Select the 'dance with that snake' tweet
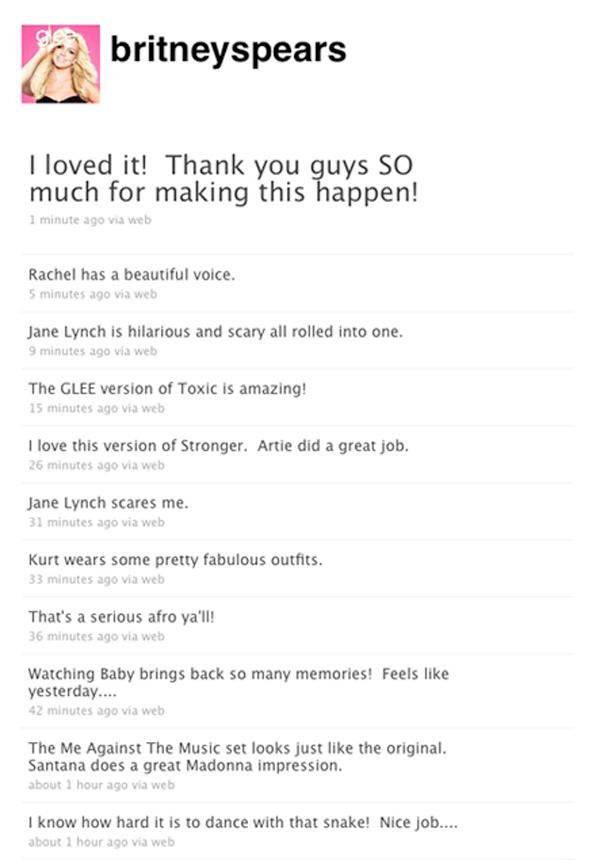Screen dimensions: 600x860 click(243, 823)
